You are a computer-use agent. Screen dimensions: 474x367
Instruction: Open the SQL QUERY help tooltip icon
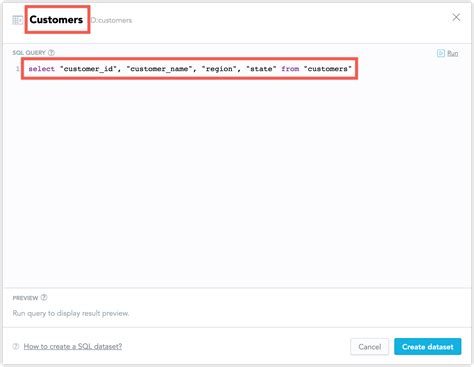51,53
